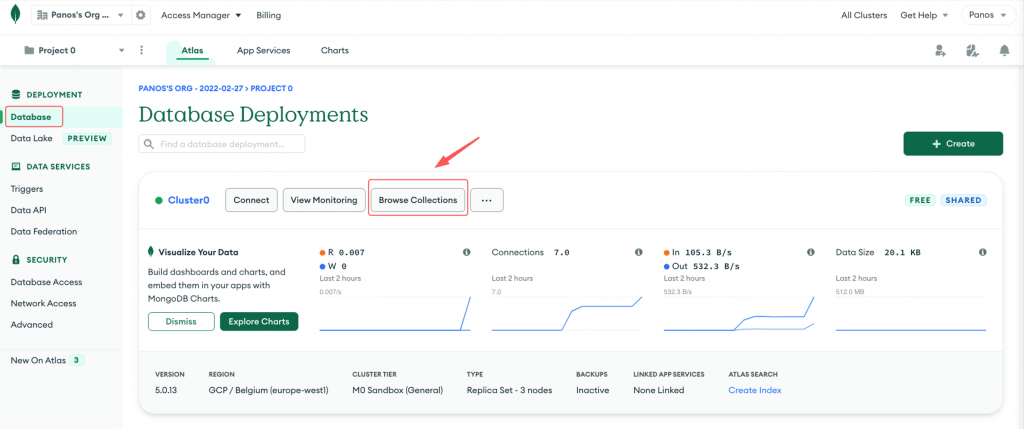The image size is (1024, 429).
Task: Click info icon beside Data Size chart
Action: 983,252
